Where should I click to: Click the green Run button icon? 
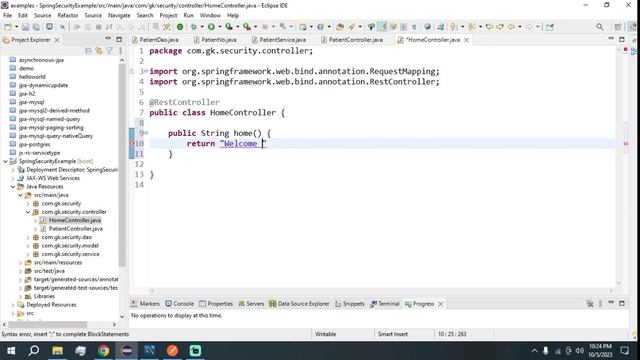click(x=211, y=27)
